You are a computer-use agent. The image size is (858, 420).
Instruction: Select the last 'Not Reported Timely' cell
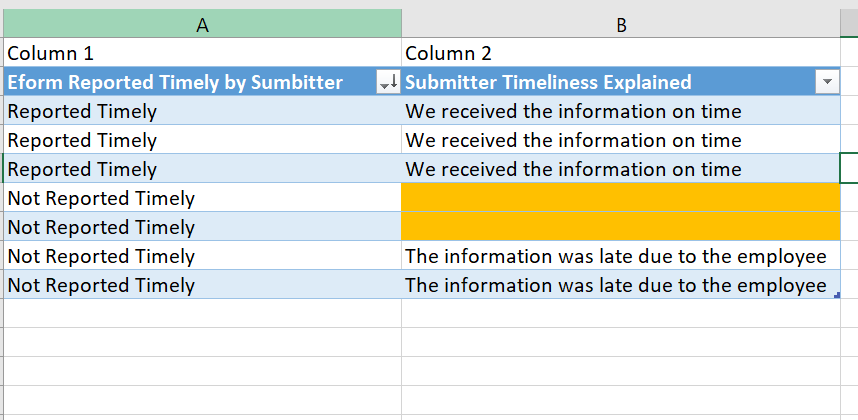(x=202, y=285)
